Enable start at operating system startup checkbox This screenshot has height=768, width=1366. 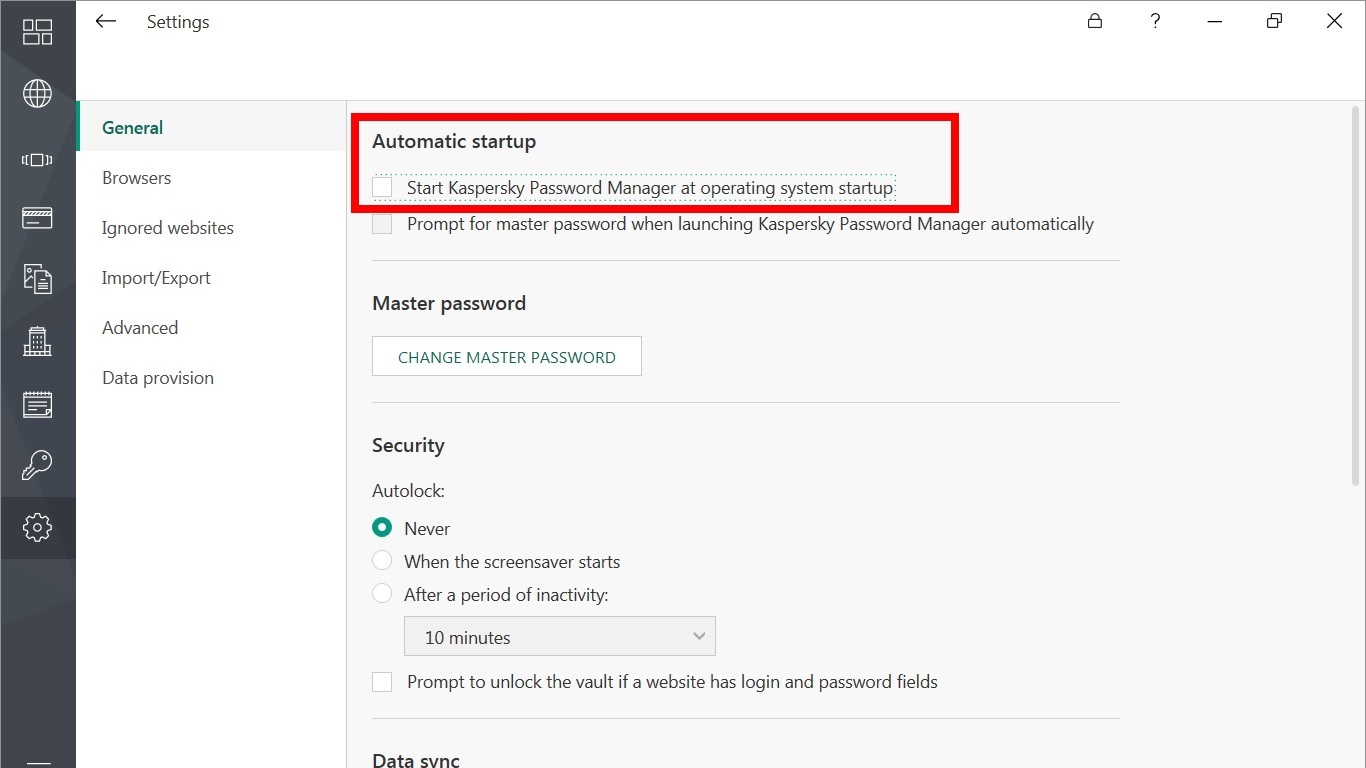click(382, 187)
